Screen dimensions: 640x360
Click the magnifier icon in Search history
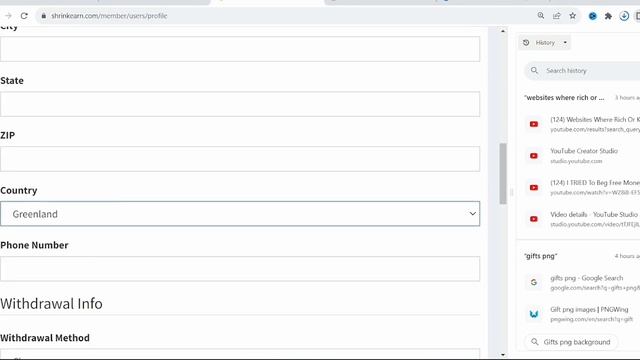coord(534,71)
